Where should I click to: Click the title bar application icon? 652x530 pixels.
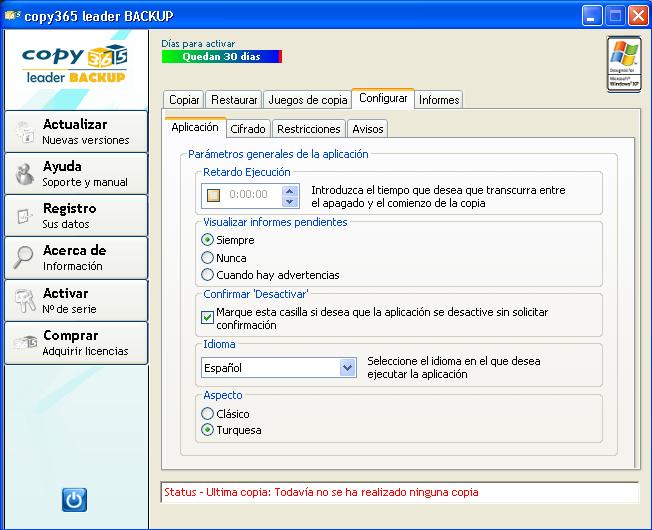(12, 16)
